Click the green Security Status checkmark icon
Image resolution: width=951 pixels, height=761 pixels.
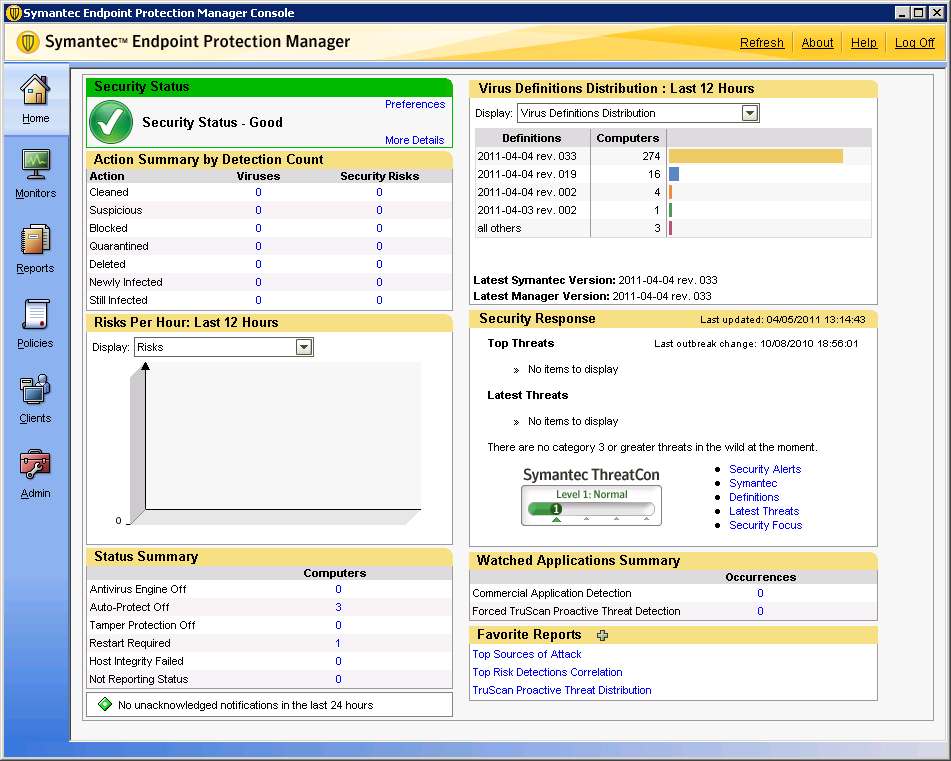111,123
